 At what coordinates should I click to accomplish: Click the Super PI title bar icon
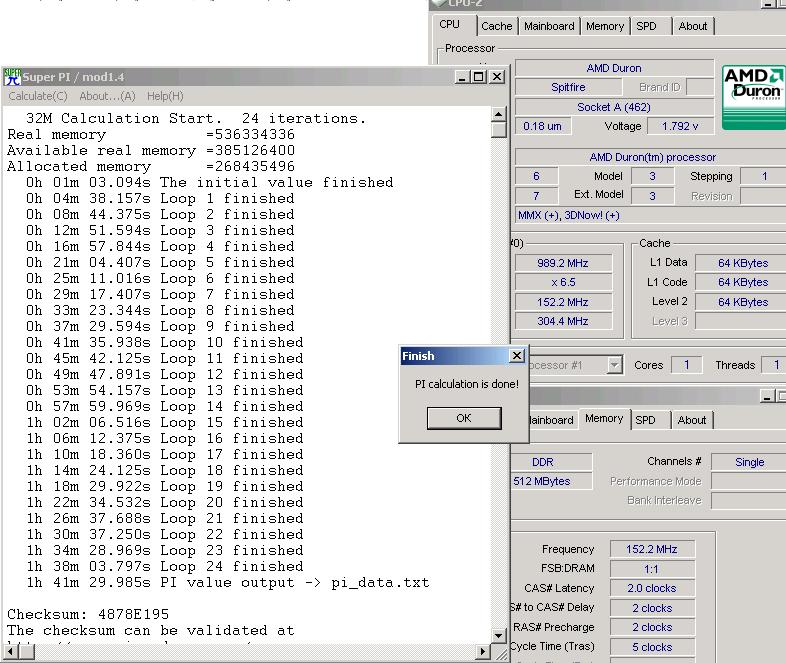pyautogui.click(x=12, y=77)
